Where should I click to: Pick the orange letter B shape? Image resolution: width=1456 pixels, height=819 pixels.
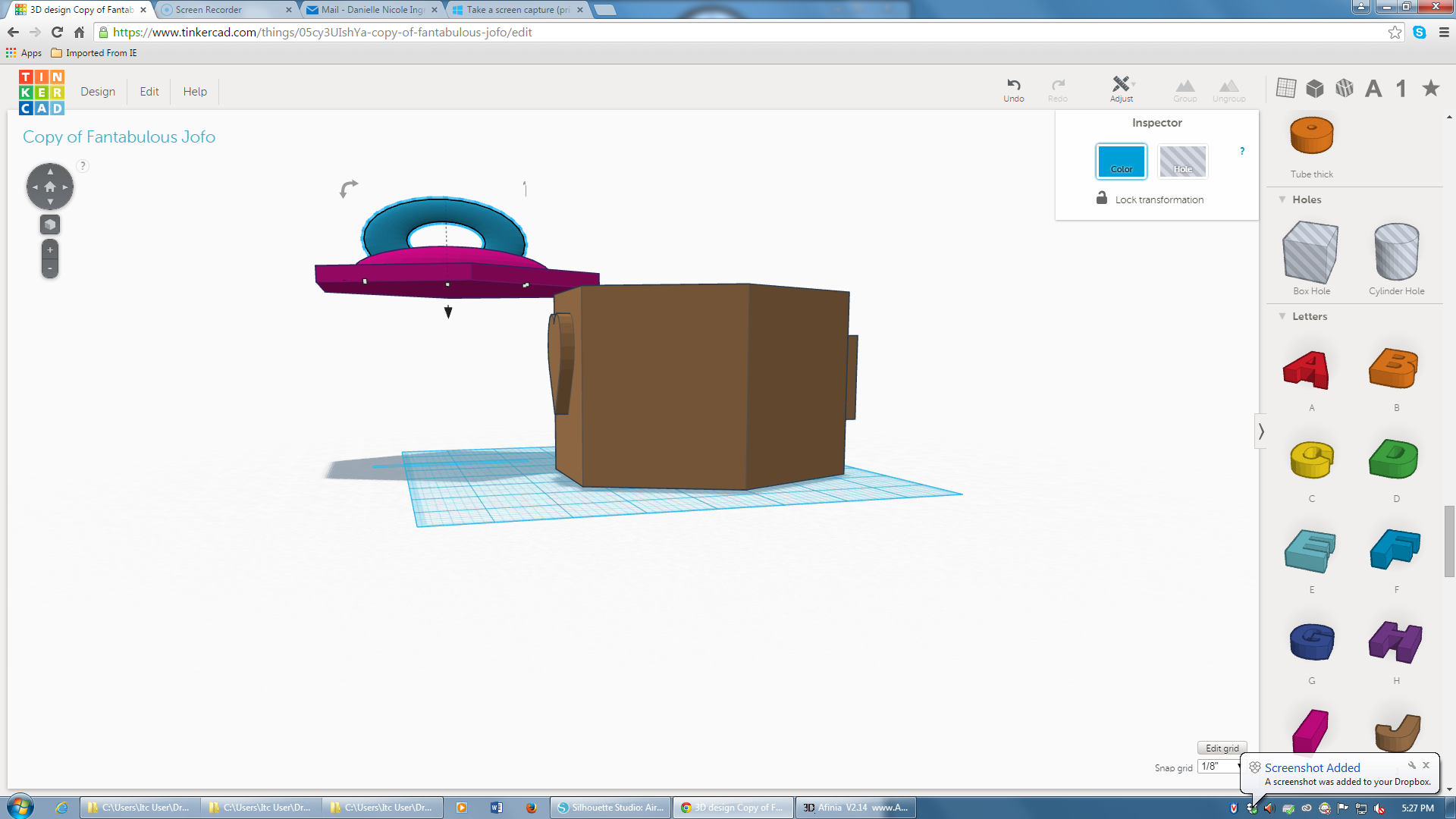[1394, 369]
